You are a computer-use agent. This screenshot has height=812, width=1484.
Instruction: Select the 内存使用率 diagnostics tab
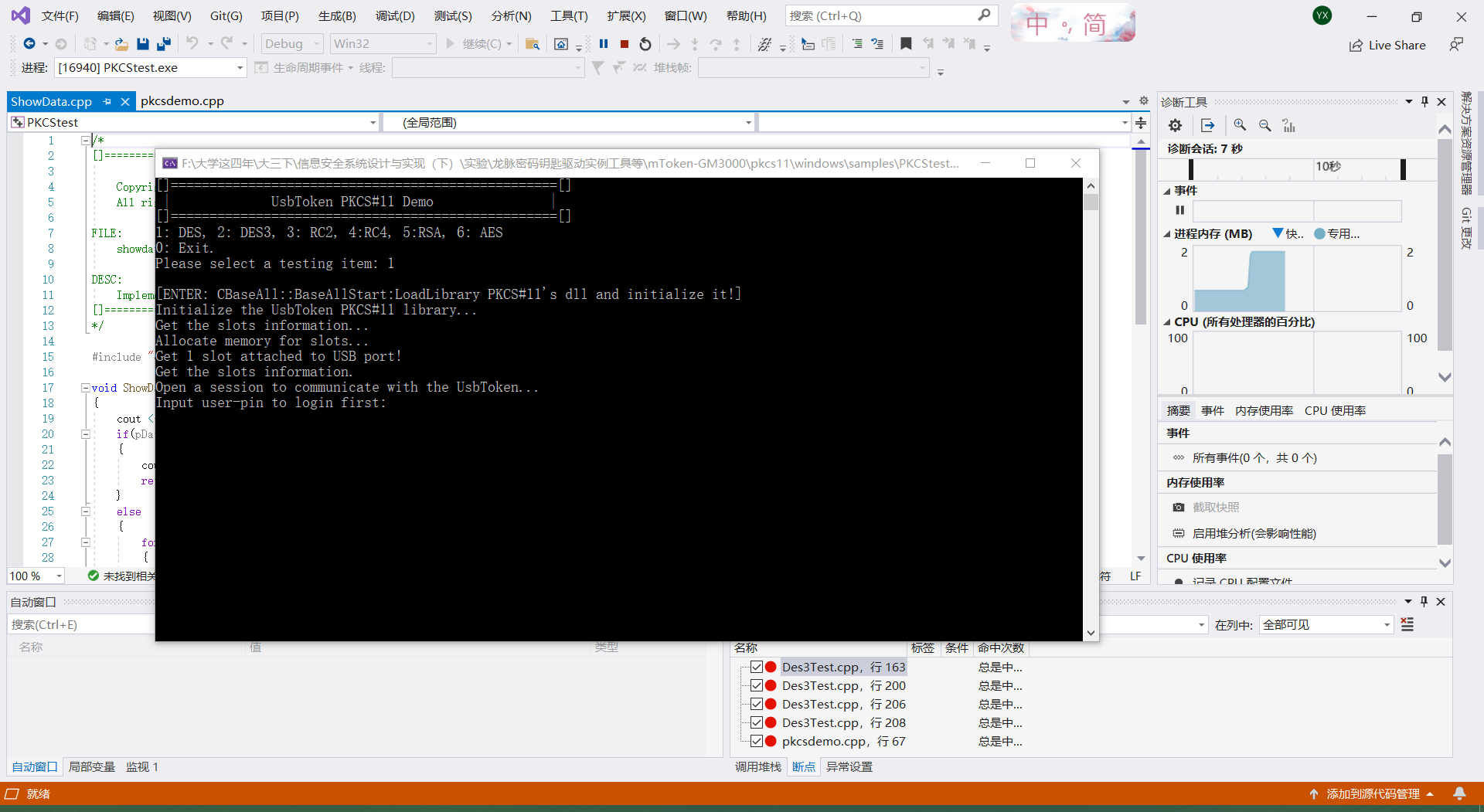[1264, 411]
